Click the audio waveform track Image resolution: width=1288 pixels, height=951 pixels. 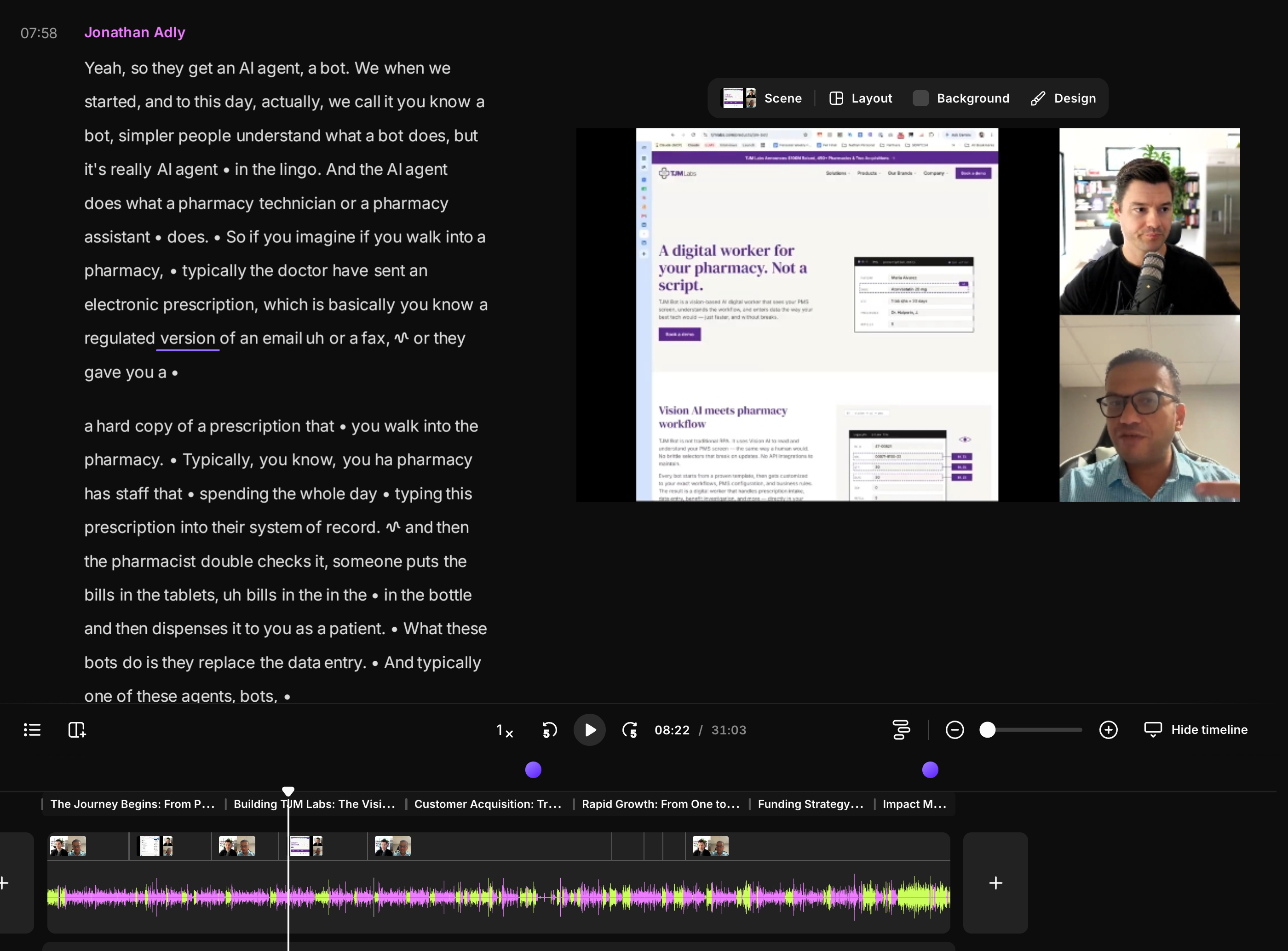(499, 896)
